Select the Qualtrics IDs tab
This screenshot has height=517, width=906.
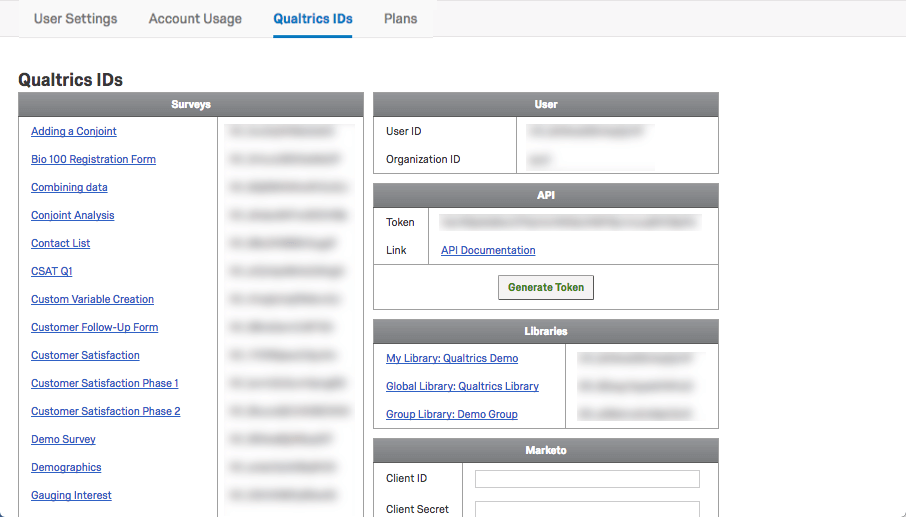point(313,18)
